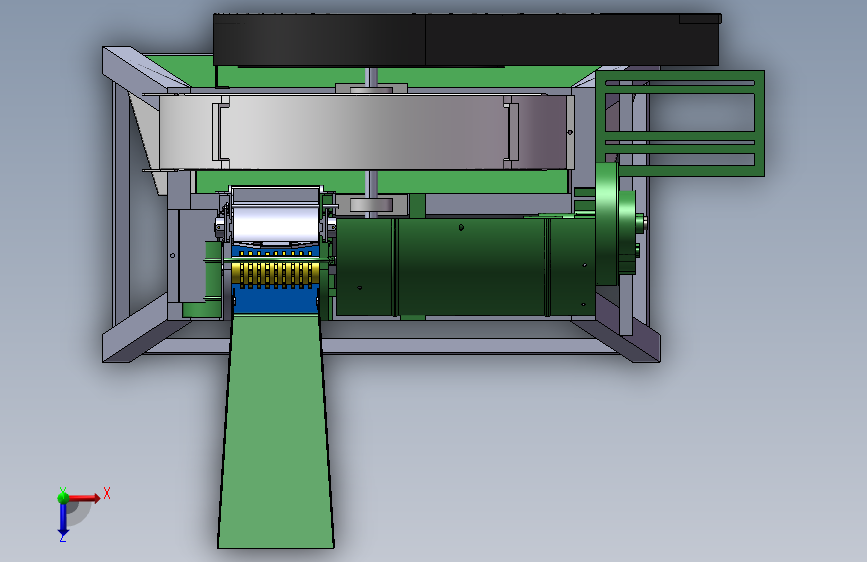
Task: Select the black cover on top of machine
Action: tap(467, 40)
